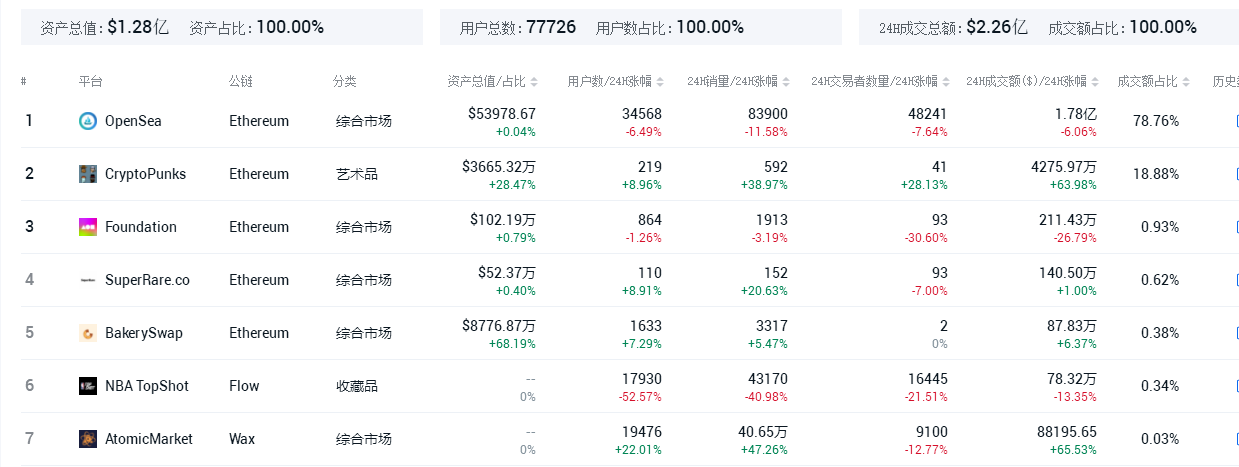Viewport: 1239px width, 467px height.
Task: Click the 40.65万 24H sales for AtomicMarket
Action: (x=763, y=432)
